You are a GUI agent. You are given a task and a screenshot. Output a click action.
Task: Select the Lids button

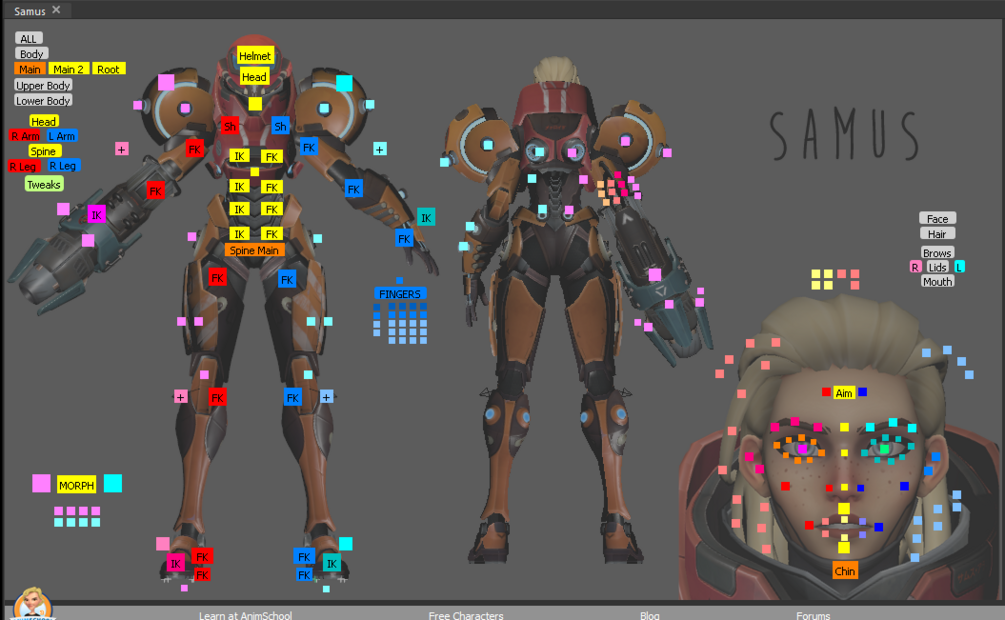tap(937, 267)
